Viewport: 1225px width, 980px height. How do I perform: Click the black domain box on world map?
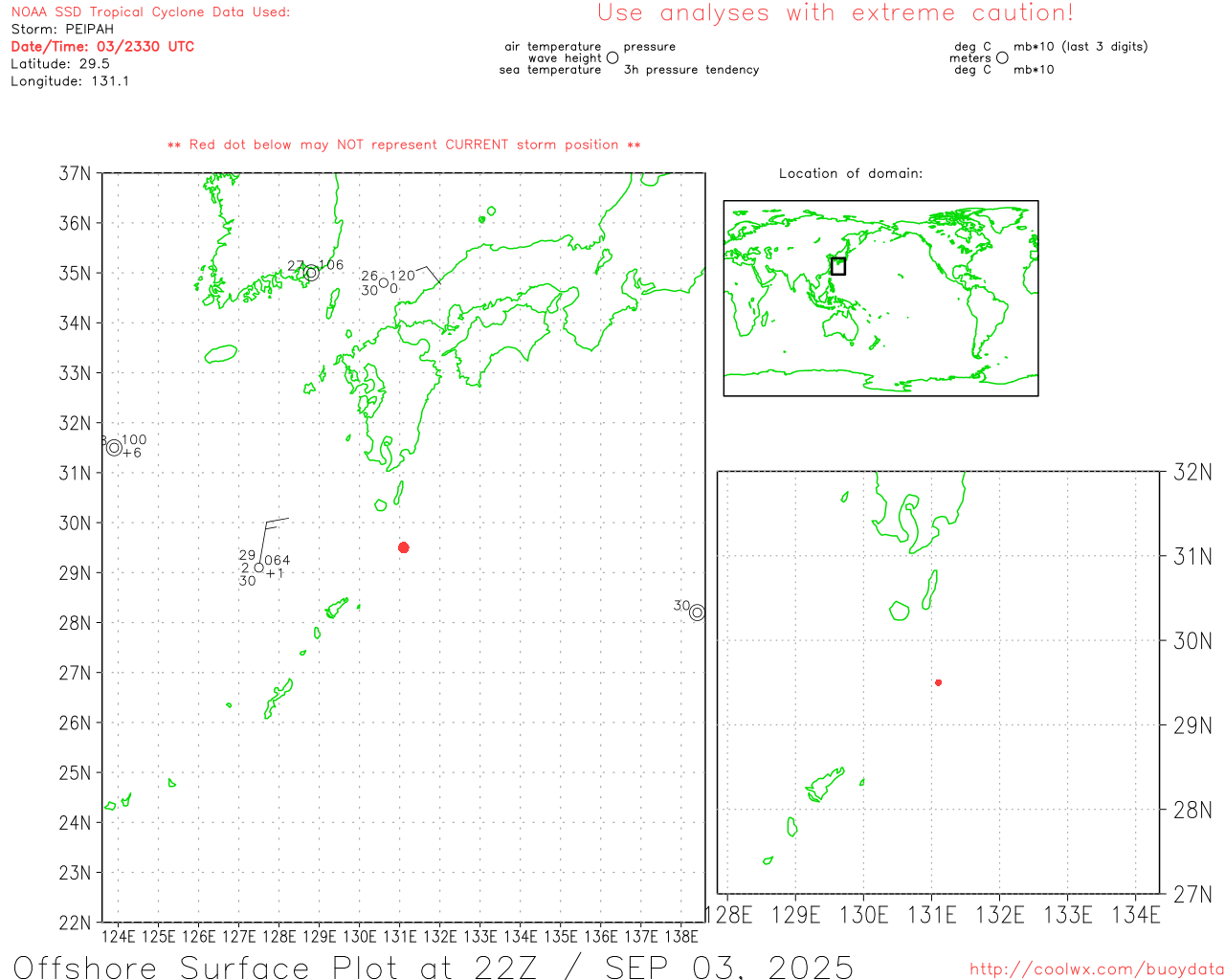(838, 266)
